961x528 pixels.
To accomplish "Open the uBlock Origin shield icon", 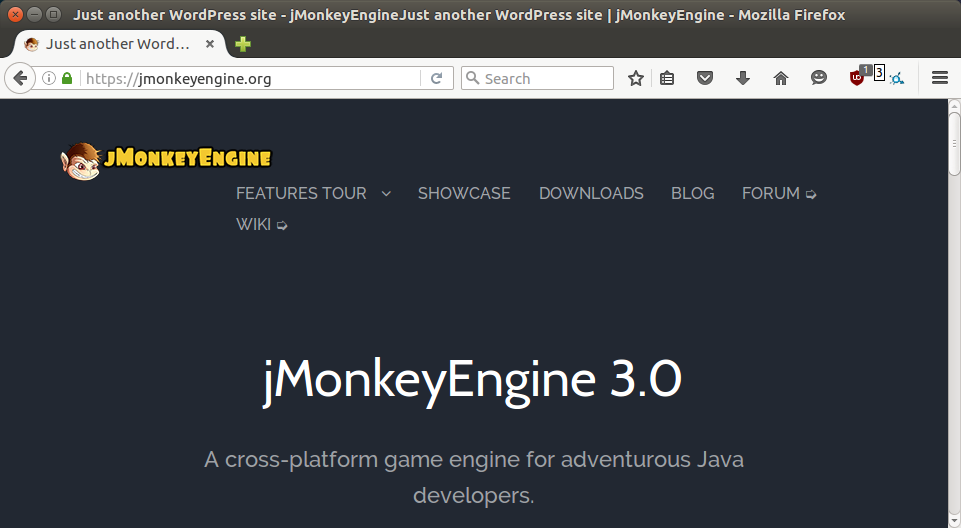I will [857, 77].
